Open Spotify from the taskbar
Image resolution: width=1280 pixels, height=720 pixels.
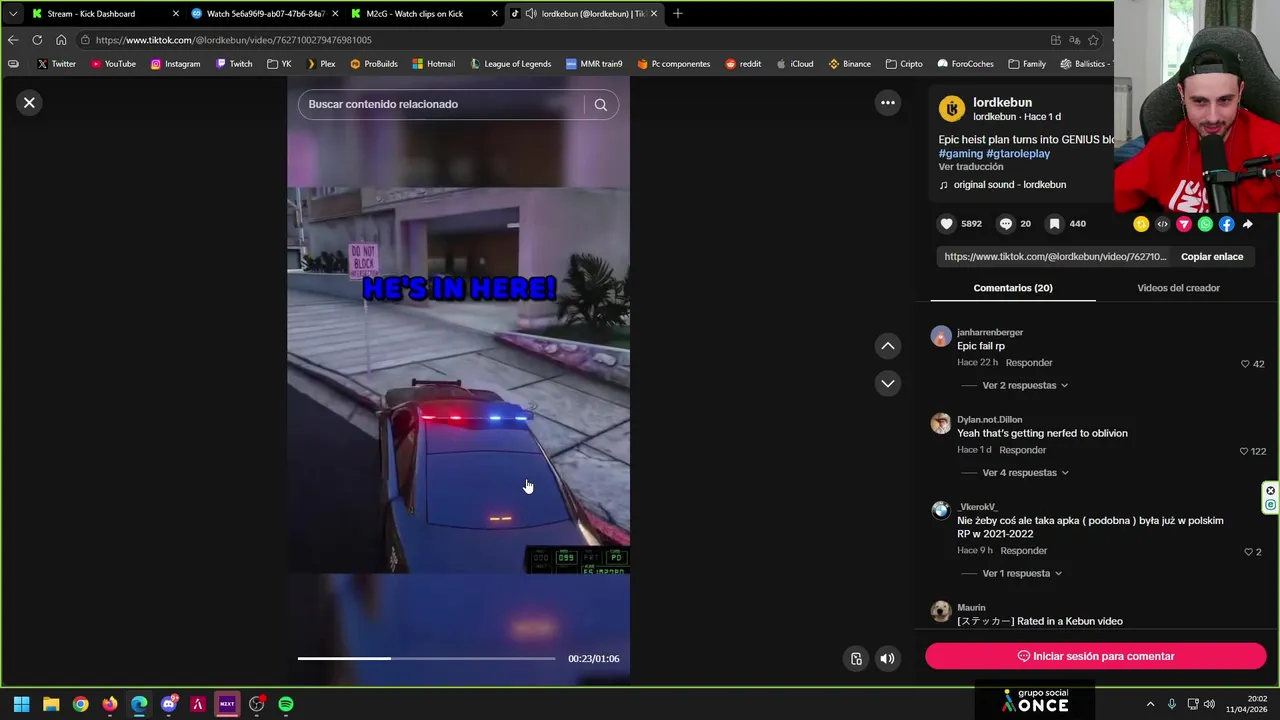coord(286,704)
